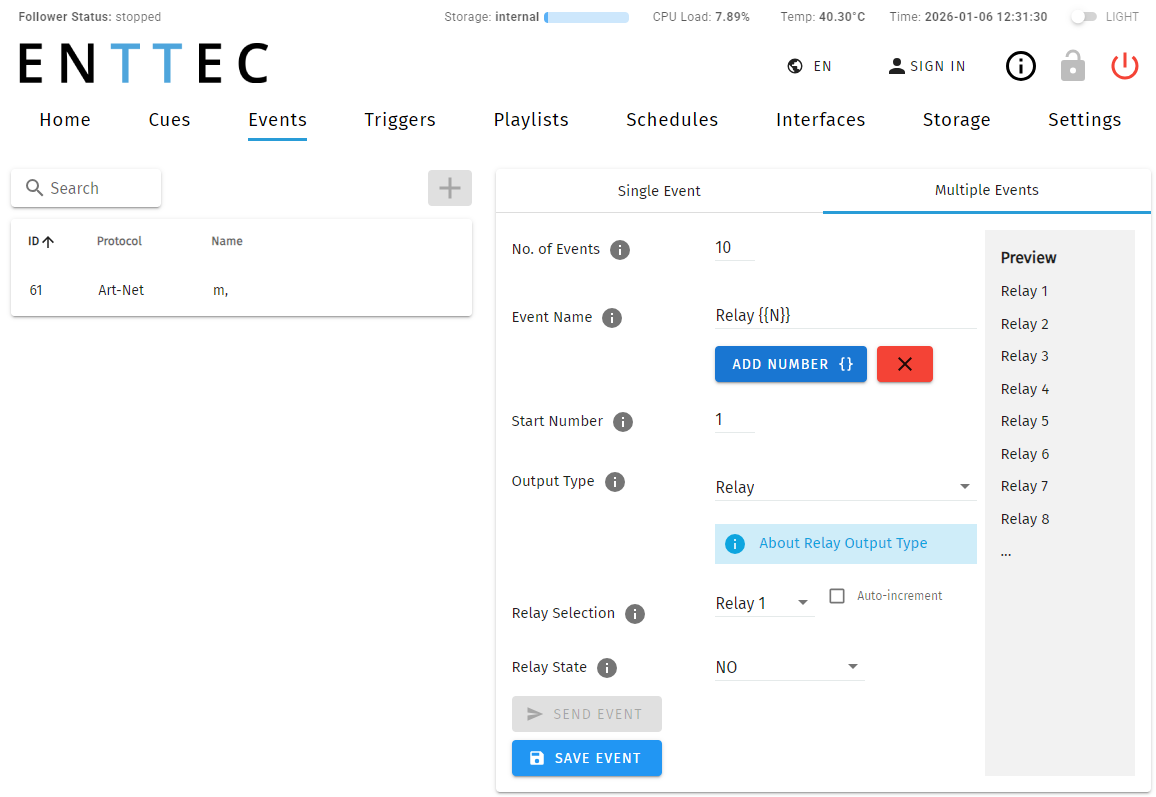The image size is (1156, 797).
Task: Click the red power icon
Action: [1125, 66]
